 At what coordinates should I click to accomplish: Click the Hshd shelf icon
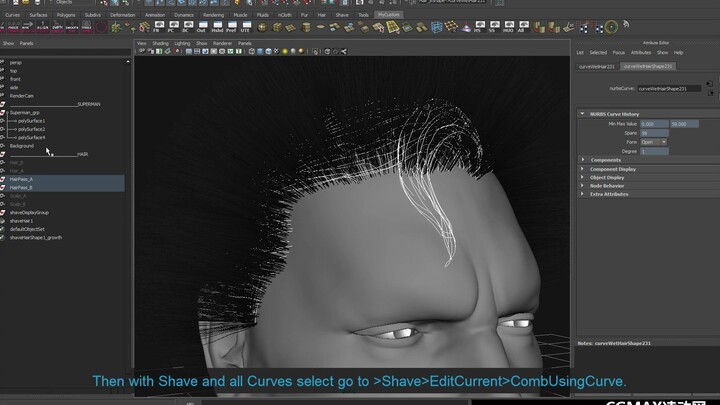217,27
